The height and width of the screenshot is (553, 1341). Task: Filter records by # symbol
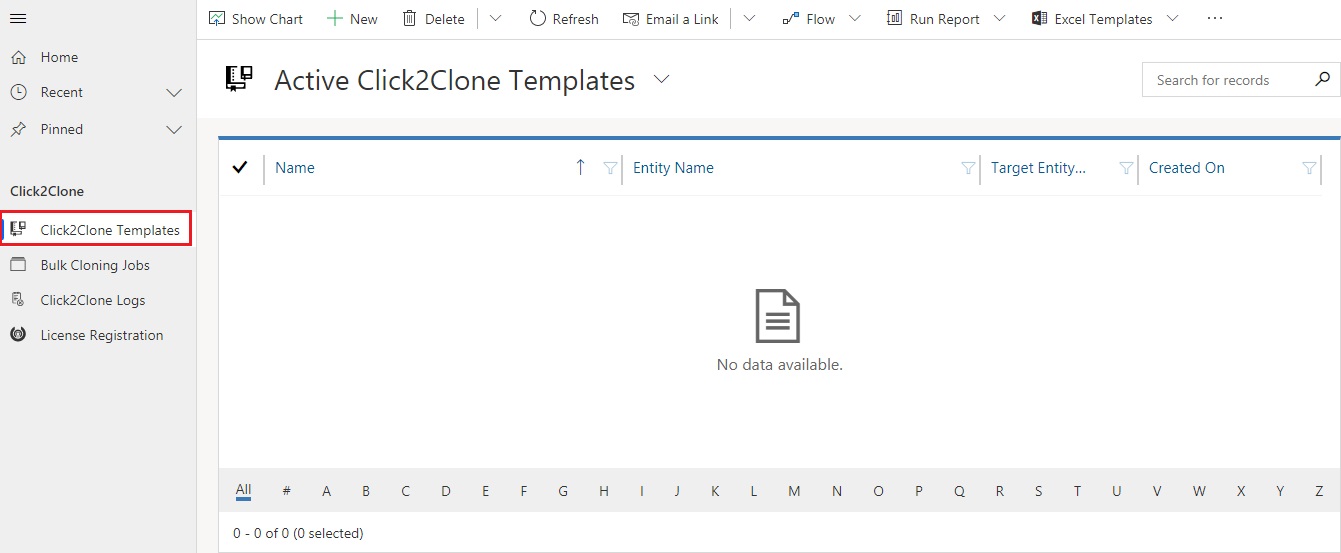click(287, 491)
